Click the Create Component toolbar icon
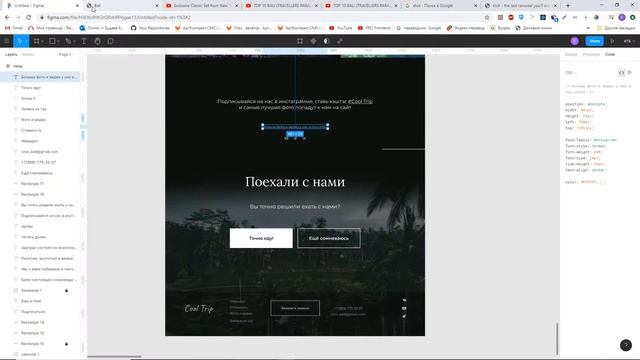This screenshot has height=360, width=640. [x=313, y=41]
